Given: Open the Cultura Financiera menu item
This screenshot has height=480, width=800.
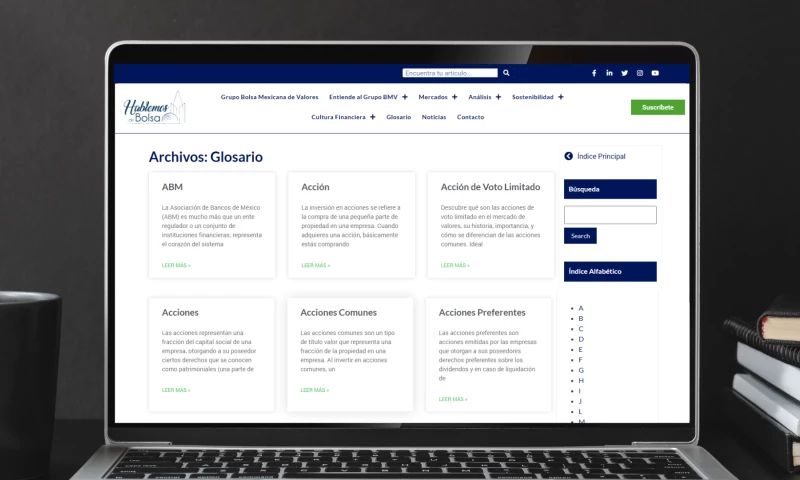Looking at the screenshot, I should [x=338, y=117].
